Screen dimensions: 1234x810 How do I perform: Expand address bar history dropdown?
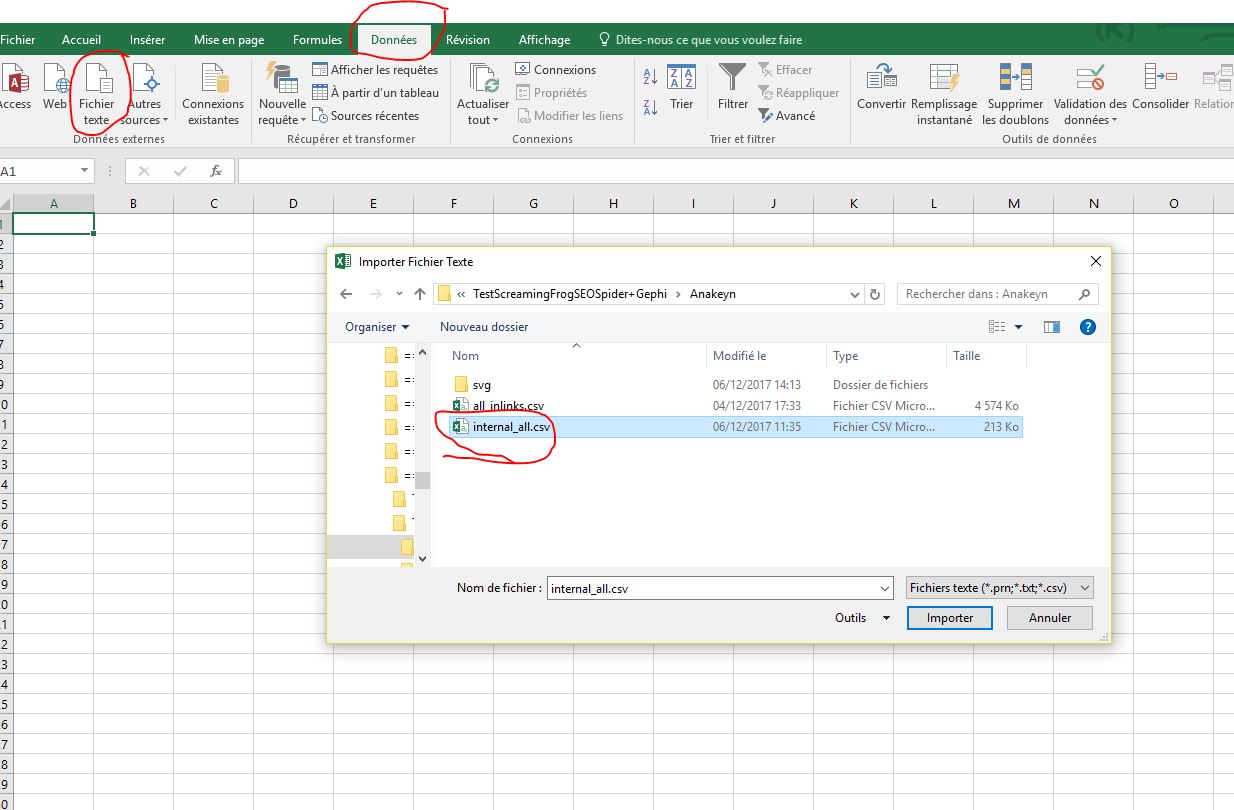point(854,294)
